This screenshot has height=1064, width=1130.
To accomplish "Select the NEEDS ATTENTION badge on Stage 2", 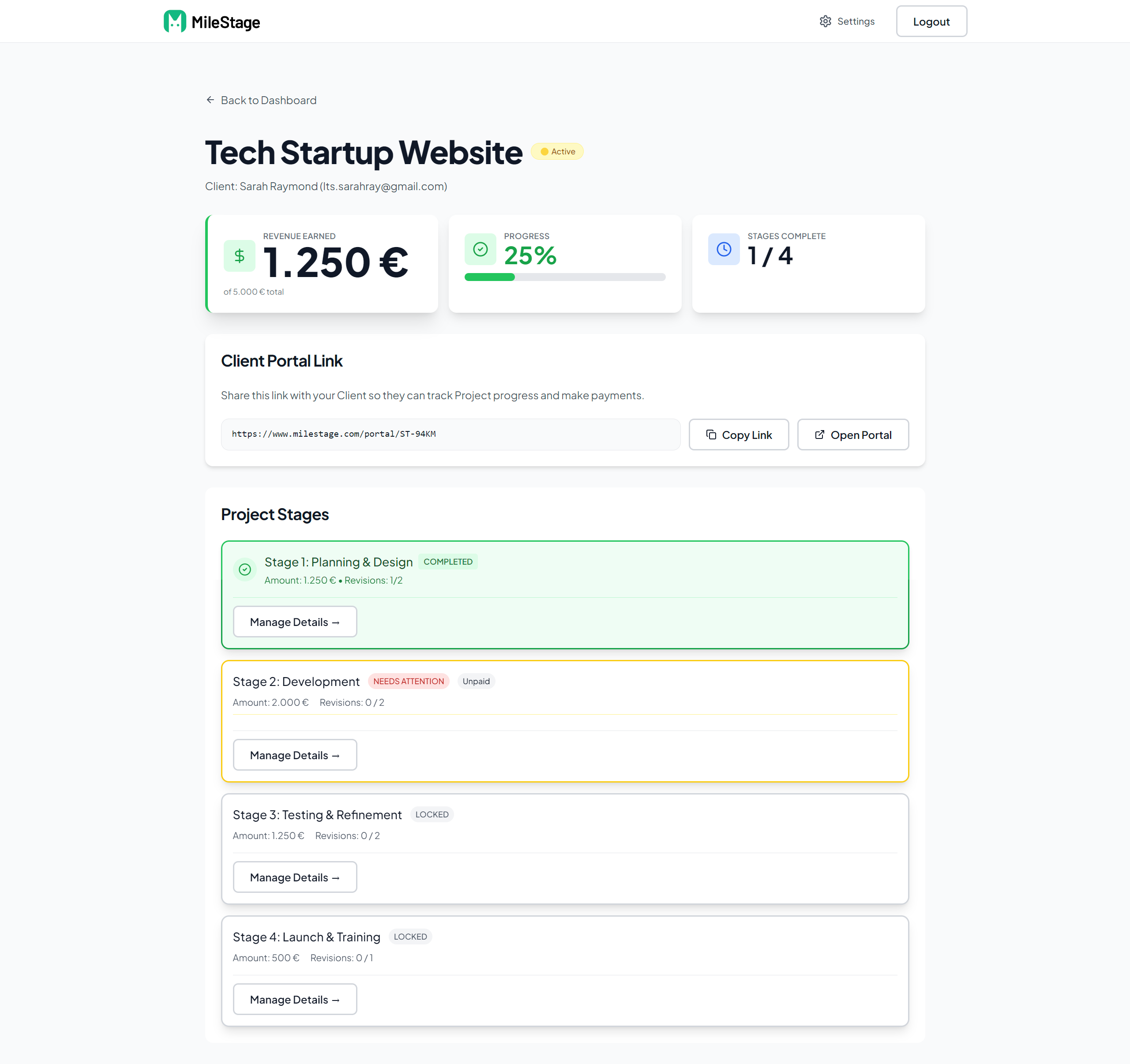I will tap(408, 681).
